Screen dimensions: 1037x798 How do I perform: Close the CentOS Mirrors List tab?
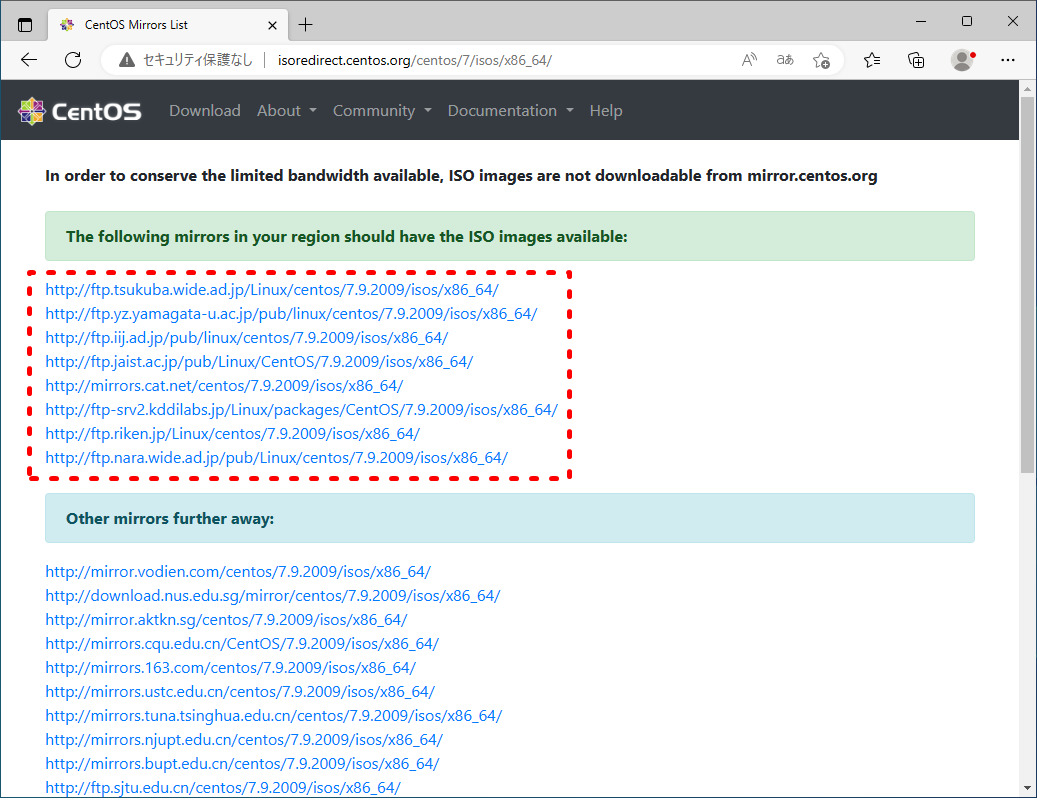click(x=272, y=25)
